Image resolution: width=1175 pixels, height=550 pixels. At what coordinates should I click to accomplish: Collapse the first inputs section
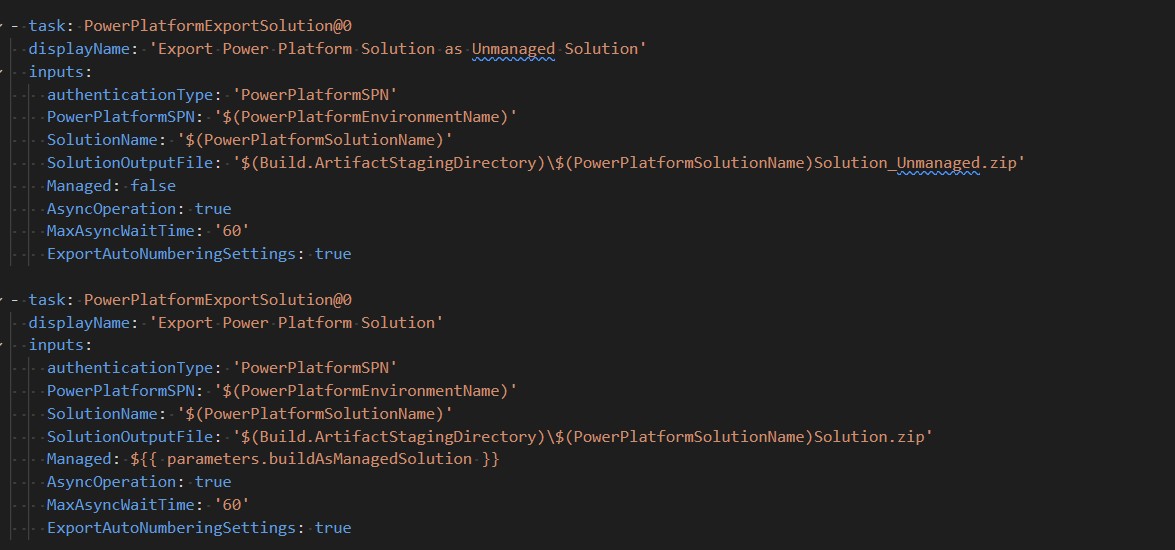pyautogui.click(x=3, y=72)
